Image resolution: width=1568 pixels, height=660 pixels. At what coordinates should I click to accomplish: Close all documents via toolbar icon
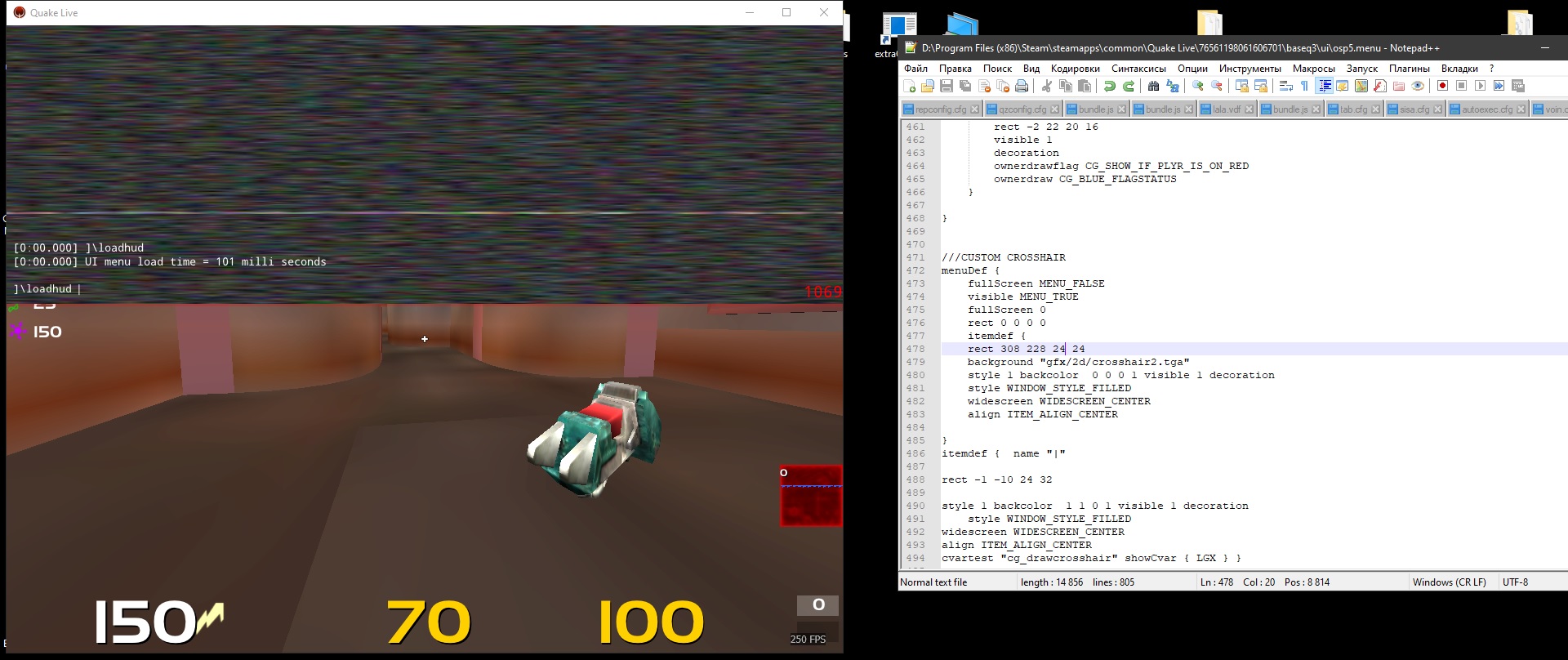coord(1003,86)
